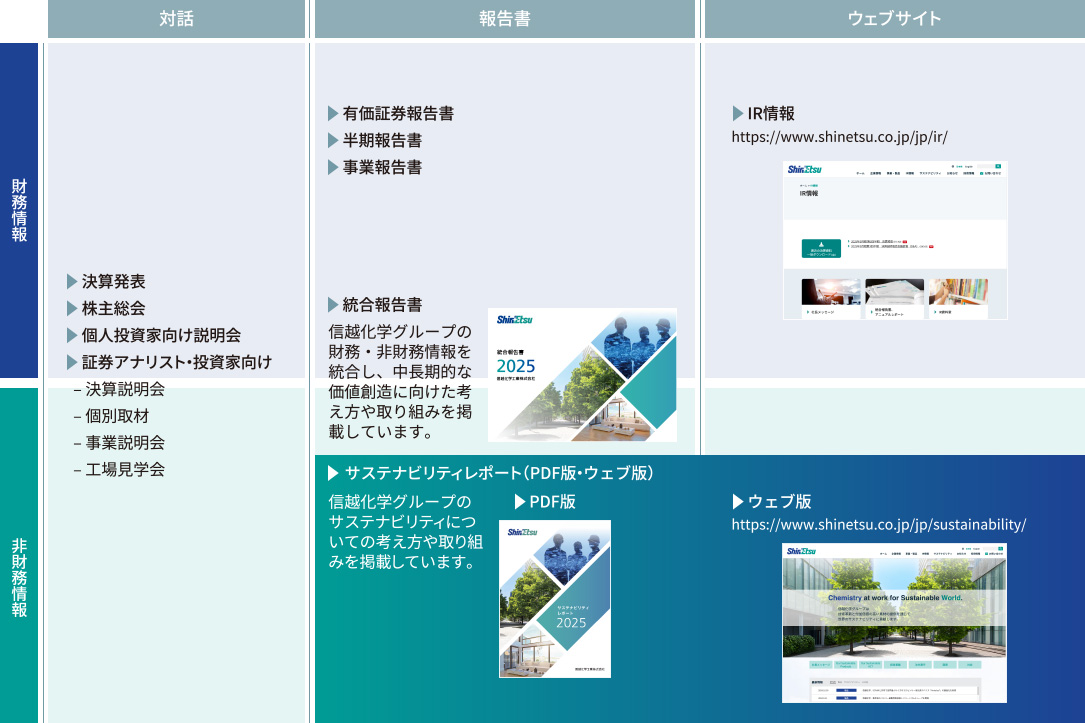Select the 財務情報 row label
This screenshot has height=723, width=1085.
(19, 210)
